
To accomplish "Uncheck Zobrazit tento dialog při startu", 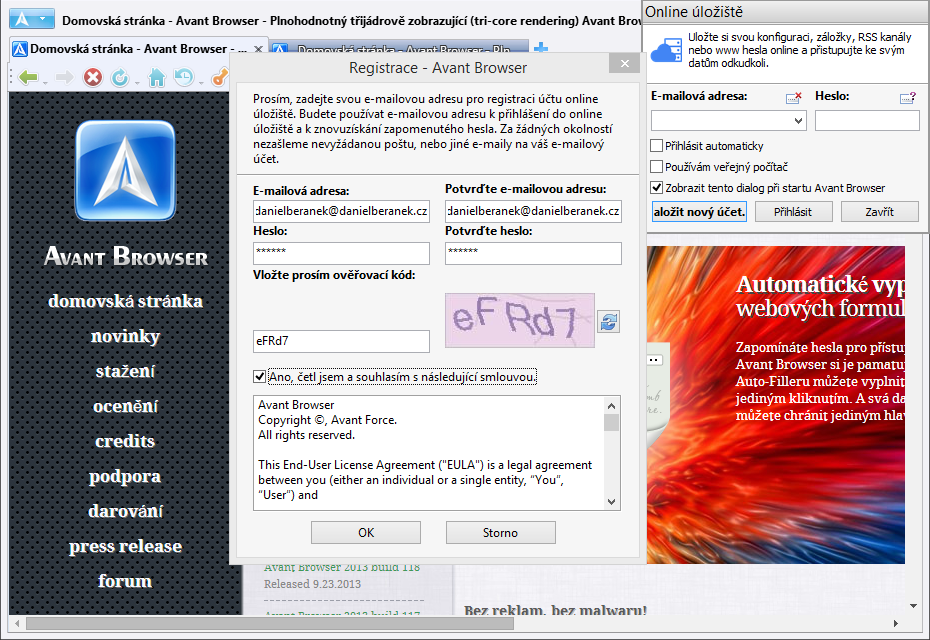I will coord(657,188).
